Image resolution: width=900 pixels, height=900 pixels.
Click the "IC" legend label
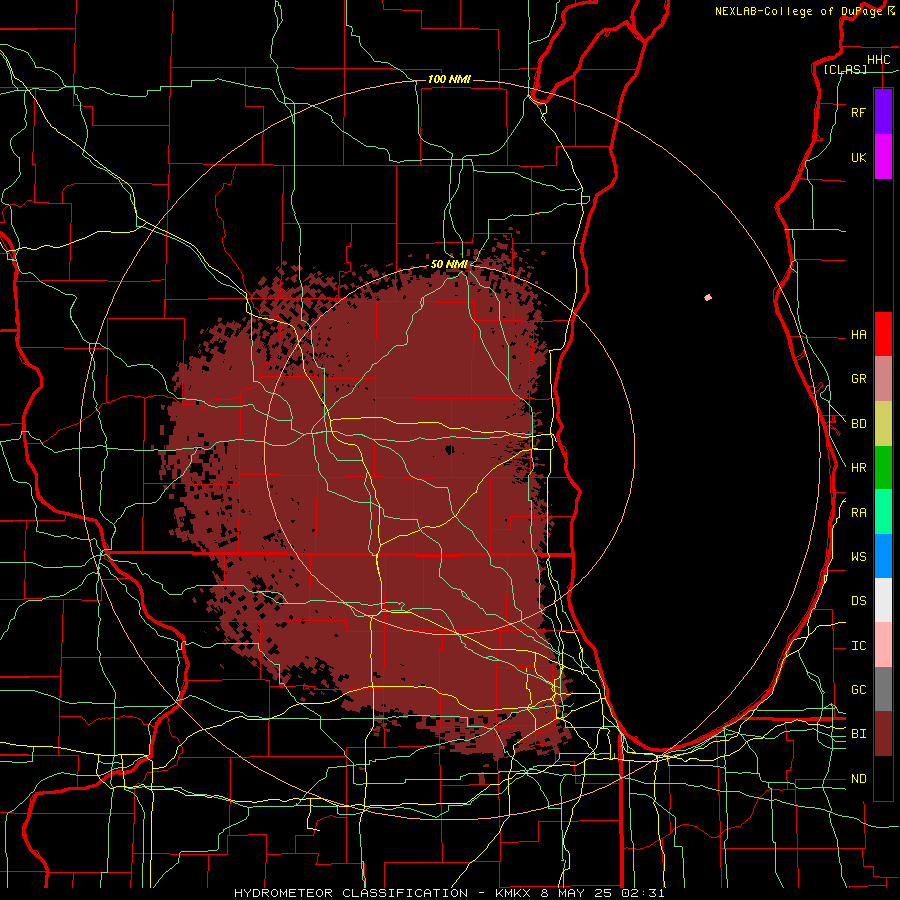858,646
